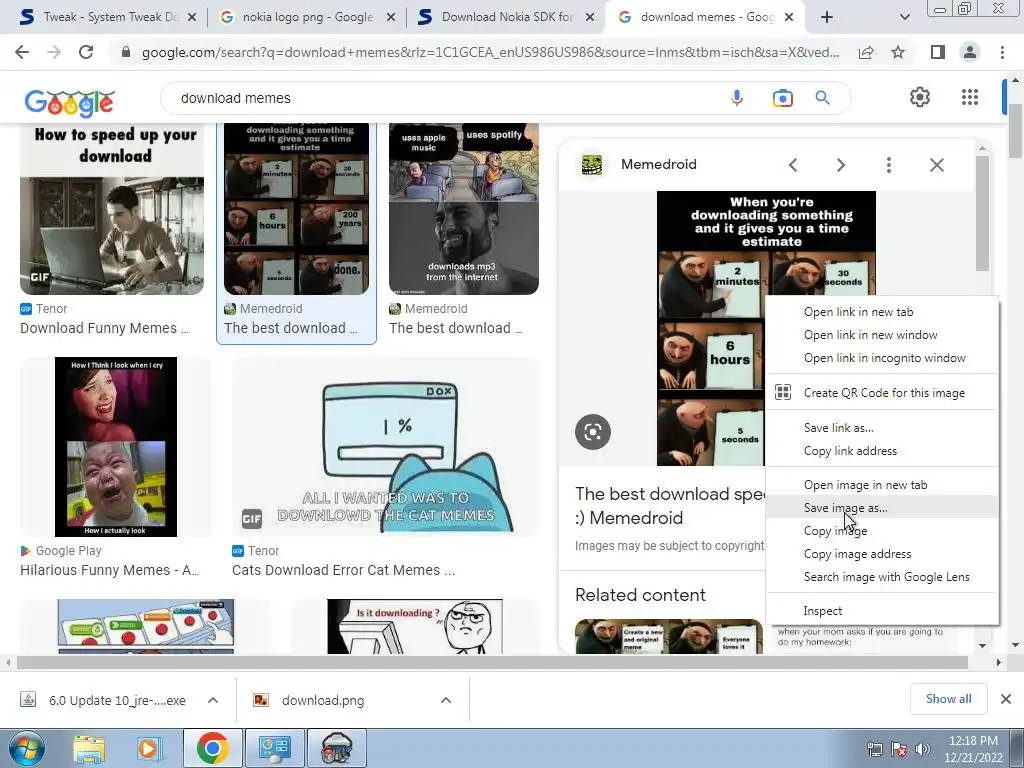1024x768 pixels.
Task: Close the downloads bar
Action: pyautogui.click(x=1006, y=699)
